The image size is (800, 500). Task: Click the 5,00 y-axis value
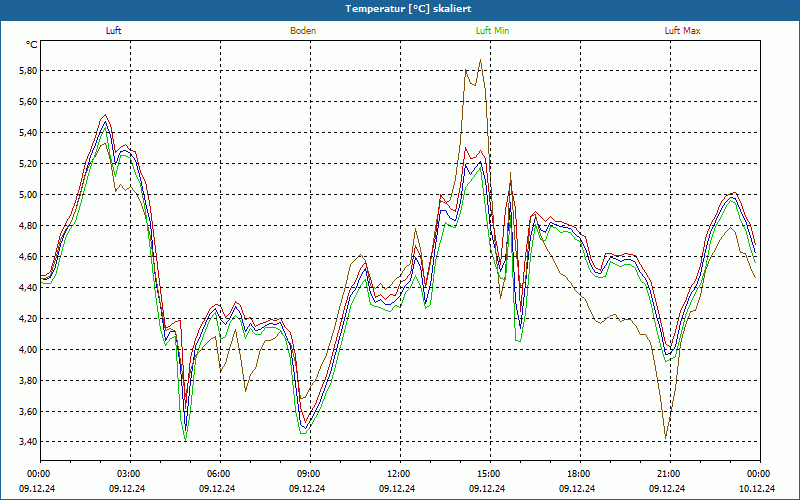(x=28, y=195)
